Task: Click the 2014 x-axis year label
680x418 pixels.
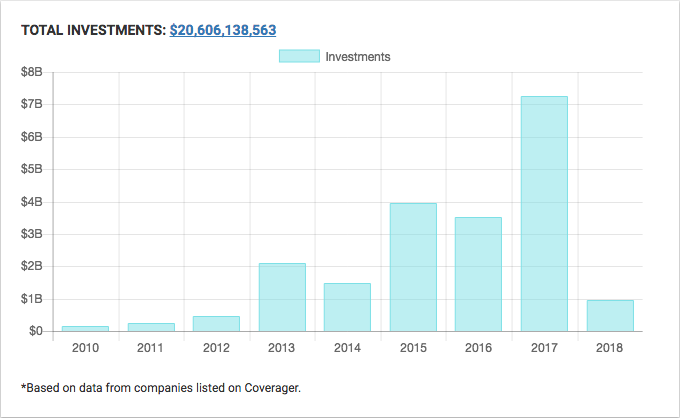Action: [347, 348]
